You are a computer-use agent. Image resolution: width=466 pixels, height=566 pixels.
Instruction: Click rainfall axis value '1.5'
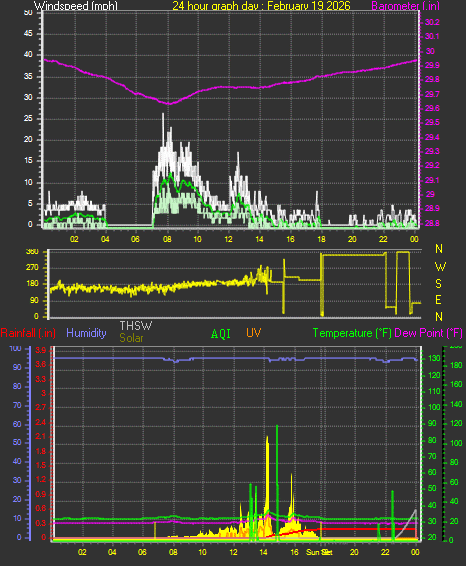(x=41, y=465)
